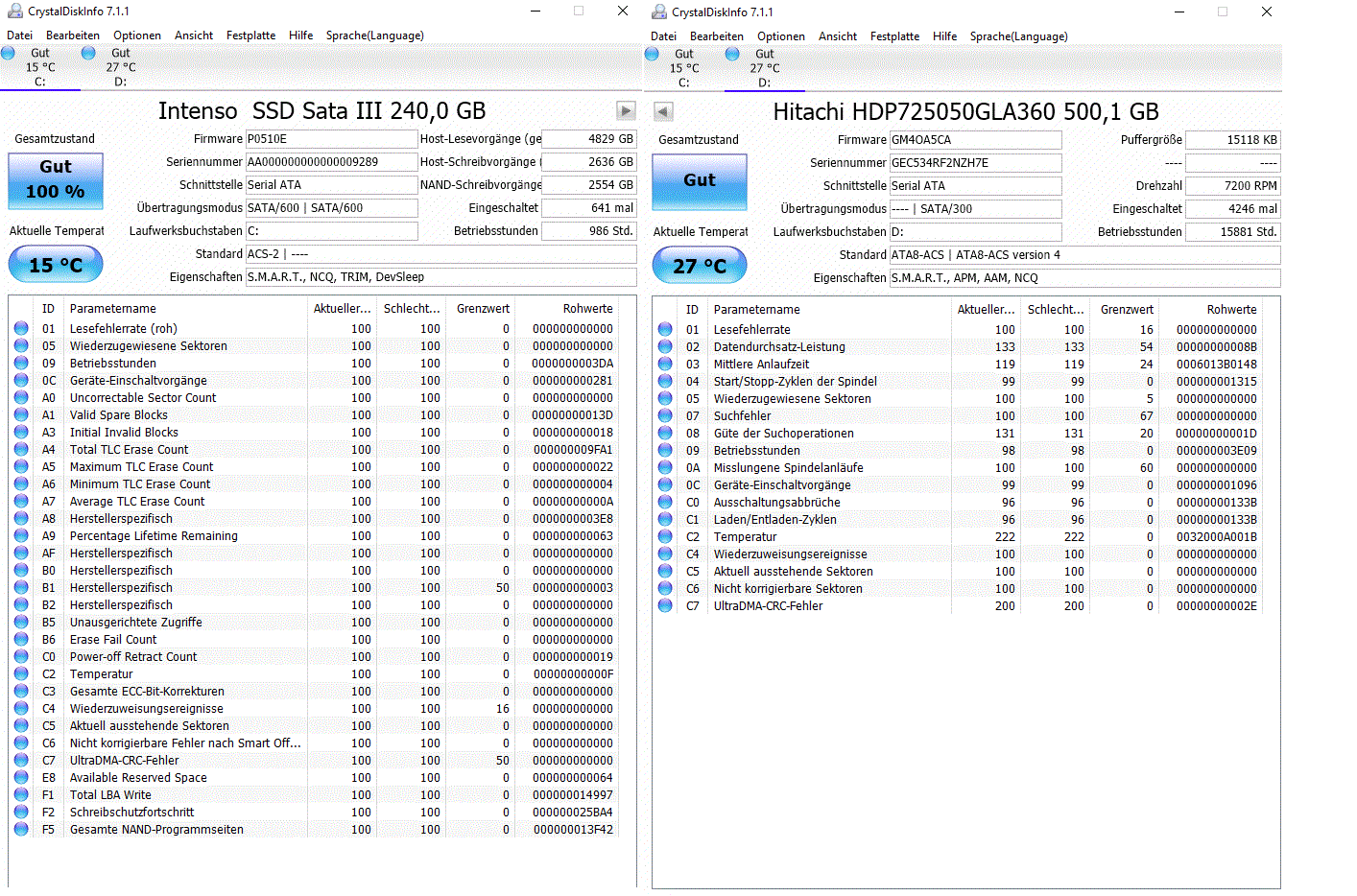Click ID column header in right table
The image size is (1357, 896).
[x=692, y=310]
